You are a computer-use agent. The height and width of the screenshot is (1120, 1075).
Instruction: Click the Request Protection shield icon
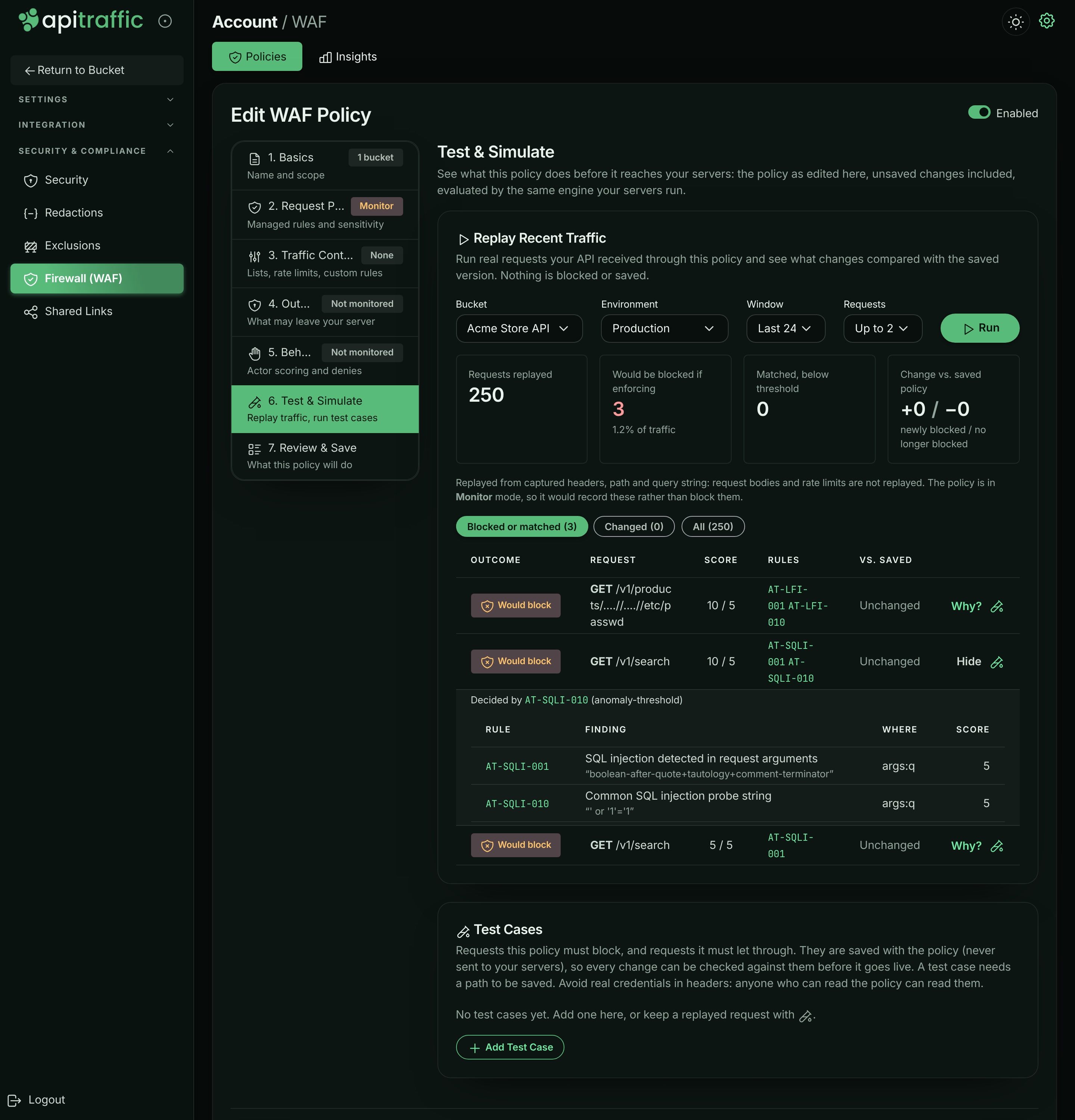click(x=255, y=207)
